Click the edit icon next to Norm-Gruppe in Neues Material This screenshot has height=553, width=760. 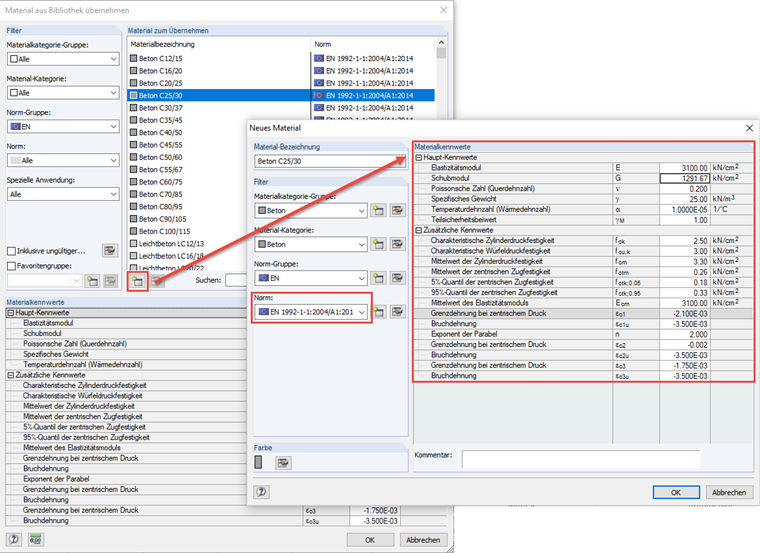(397, 278)
